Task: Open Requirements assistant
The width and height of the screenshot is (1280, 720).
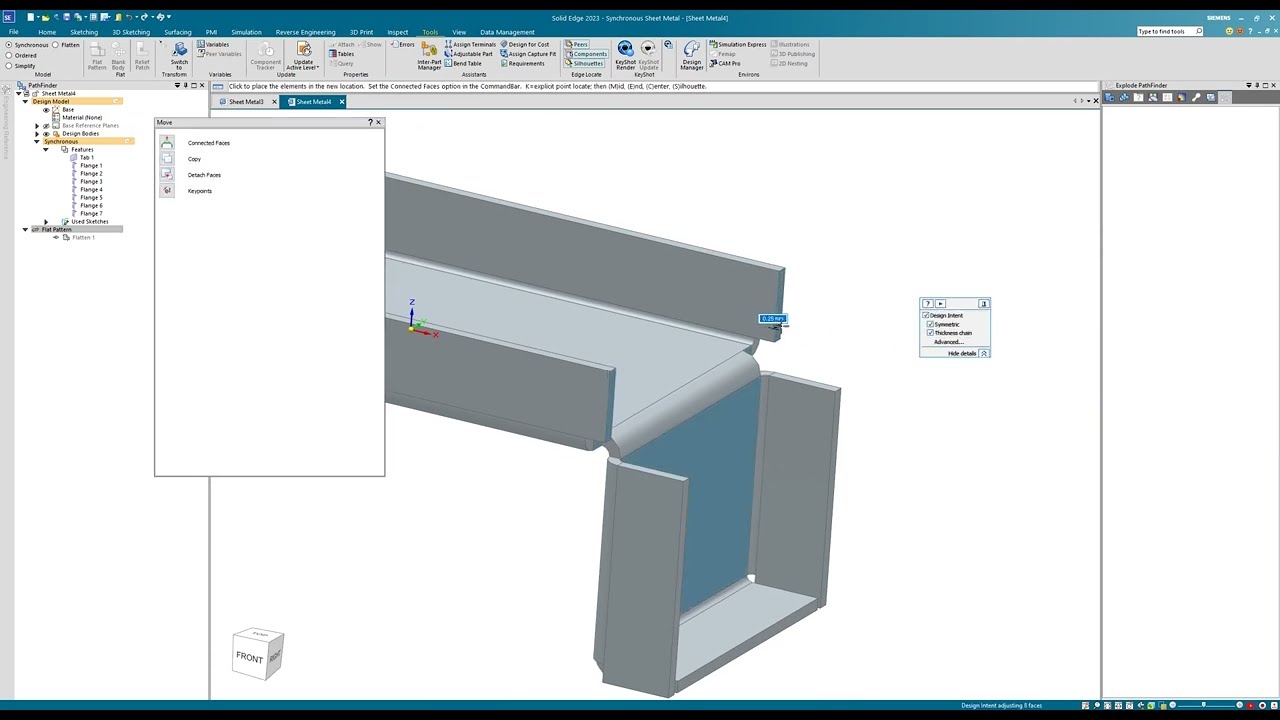Action: [522, 64]
